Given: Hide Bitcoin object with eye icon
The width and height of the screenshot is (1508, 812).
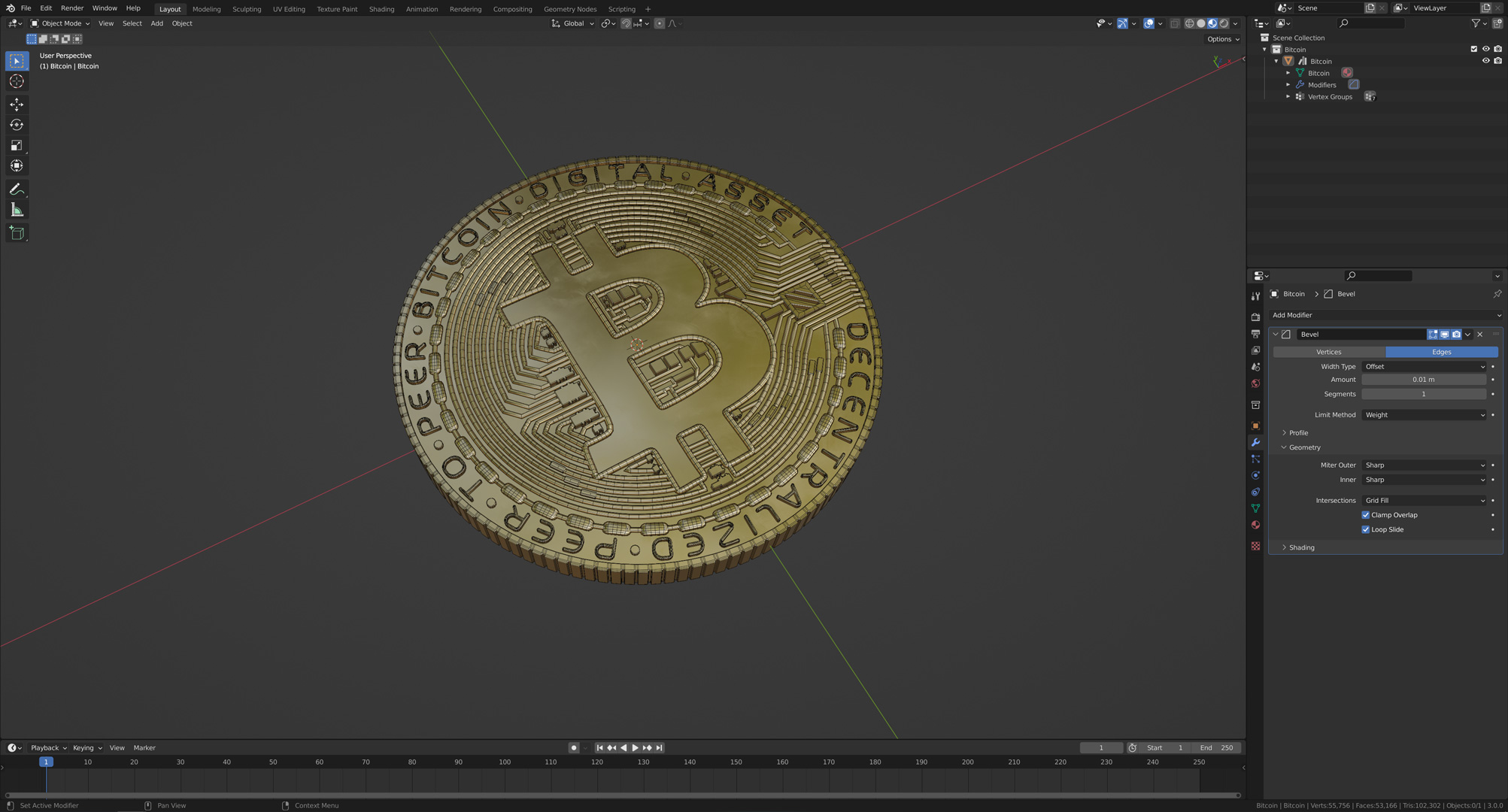Looking at the screenshot, I should coord(1485,61).
